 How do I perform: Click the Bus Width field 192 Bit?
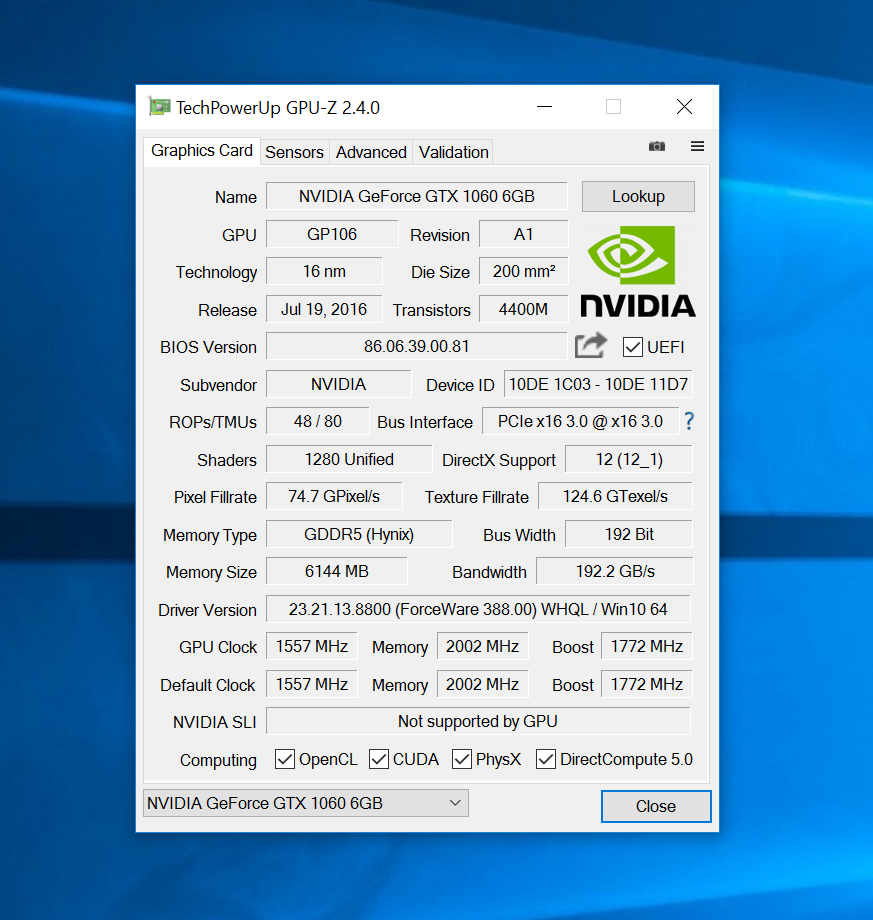(x=629, y=535)
